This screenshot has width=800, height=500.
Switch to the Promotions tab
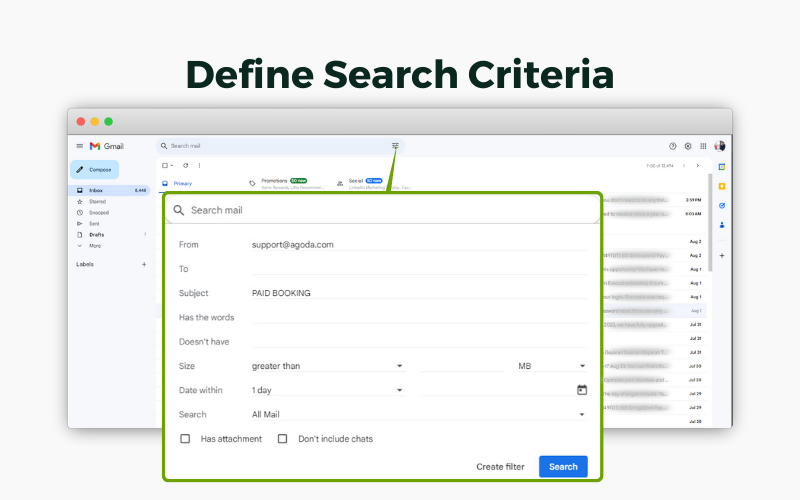tap(278, 181)
